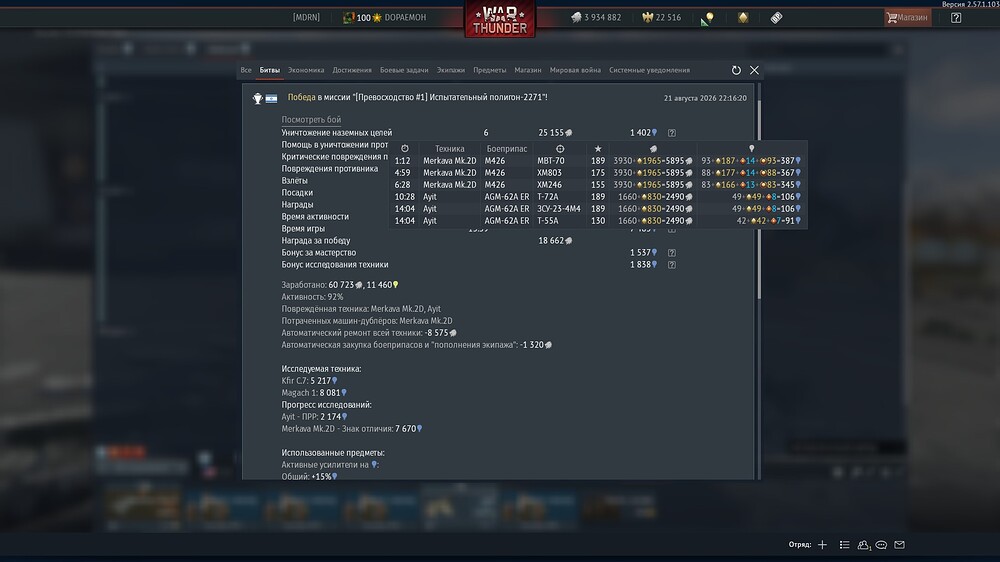Image resolution: width=1000 pixels, height=562 pixels.
Task: Open the contacts friends icon
Action: click(864, 545)
